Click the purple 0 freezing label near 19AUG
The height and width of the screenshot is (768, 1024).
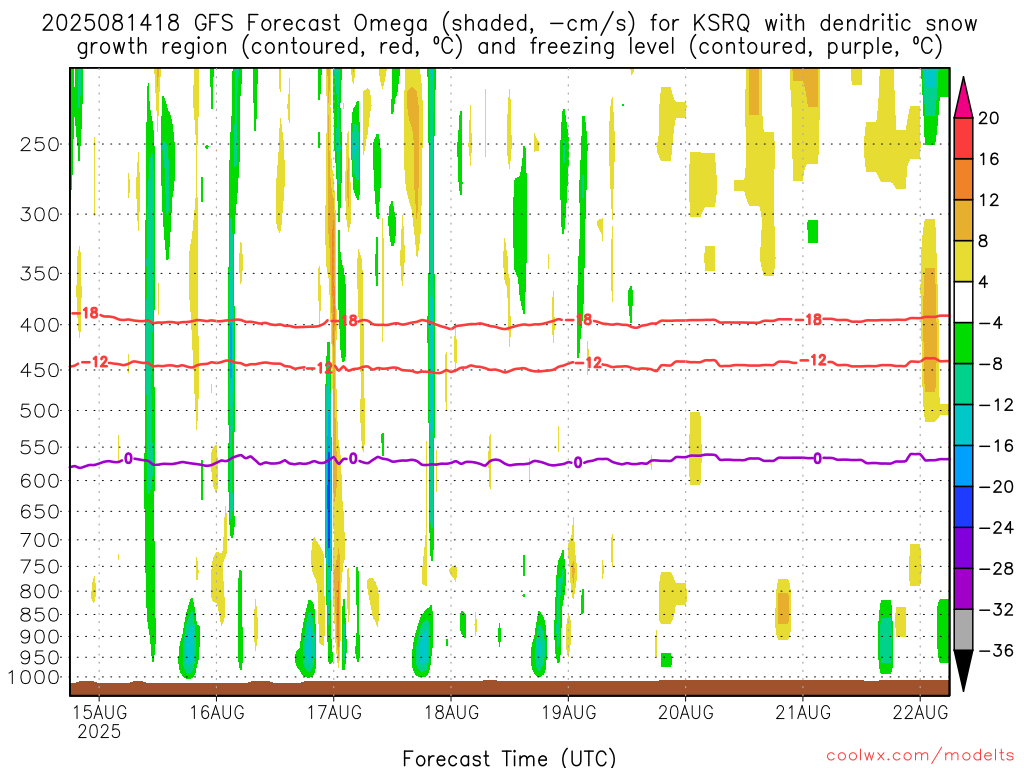click(578, 463)
